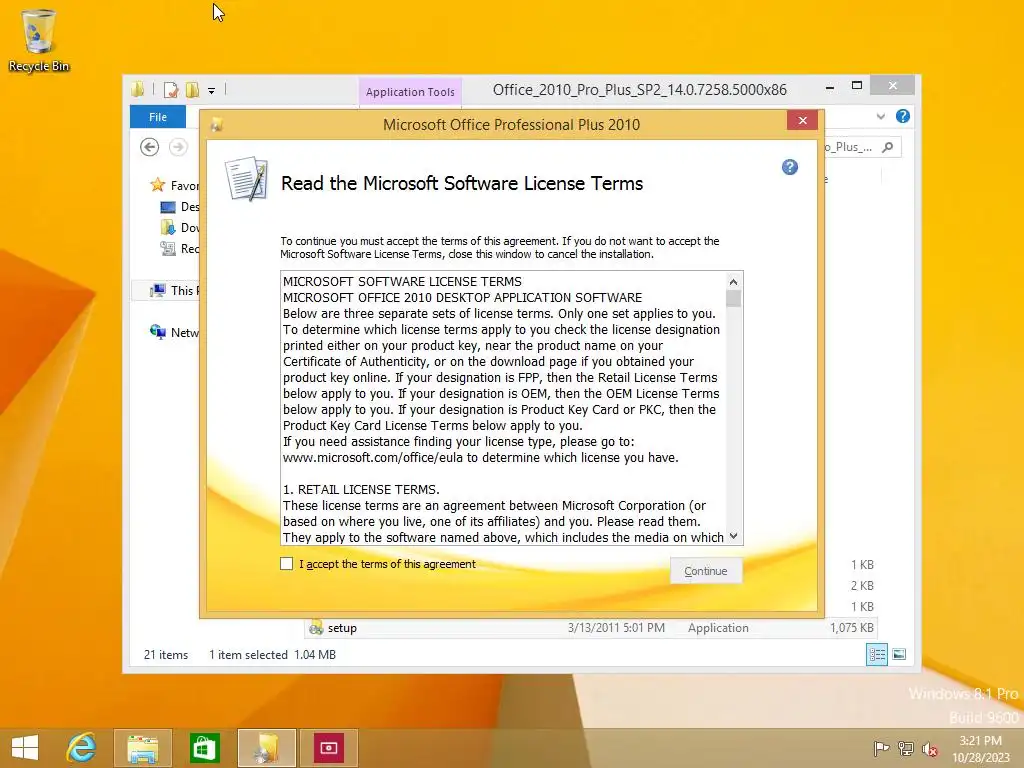The height and width of the screenshot is (768, 1024).
Task: Click the Continue button
Action: click(x=706, y=571)
